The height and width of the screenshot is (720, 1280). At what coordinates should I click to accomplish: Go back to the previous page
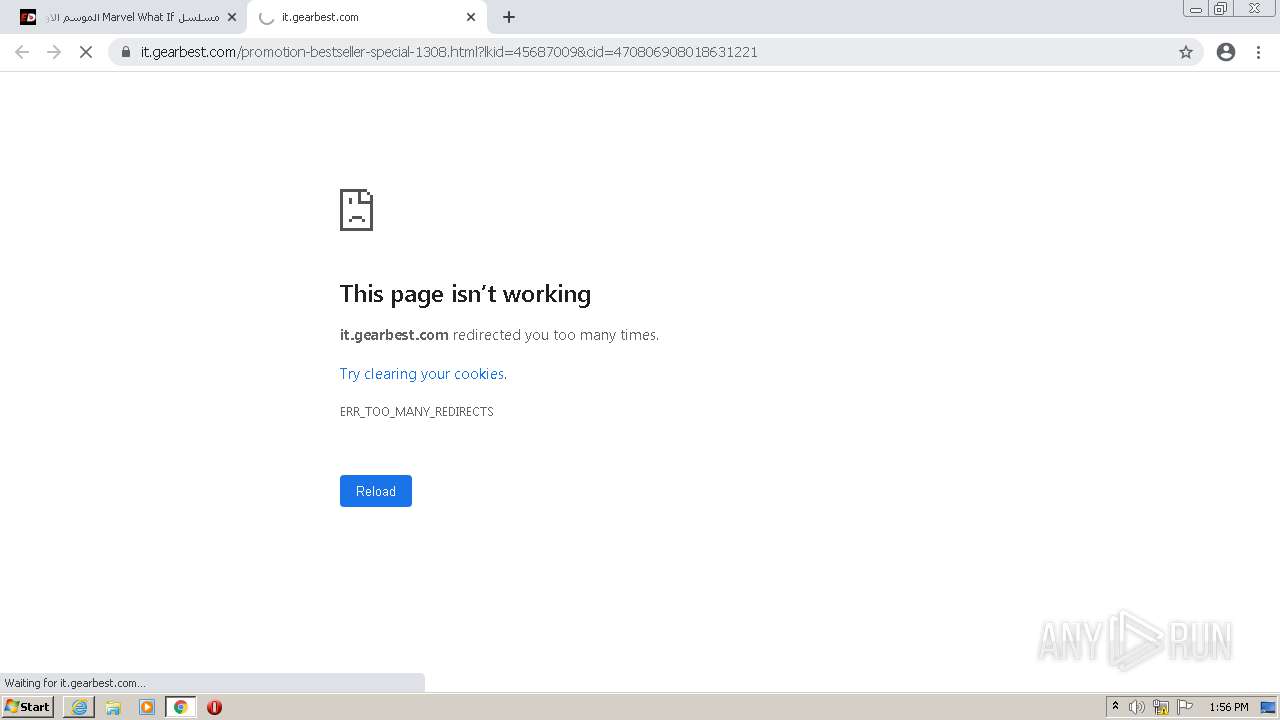[22, 52]
